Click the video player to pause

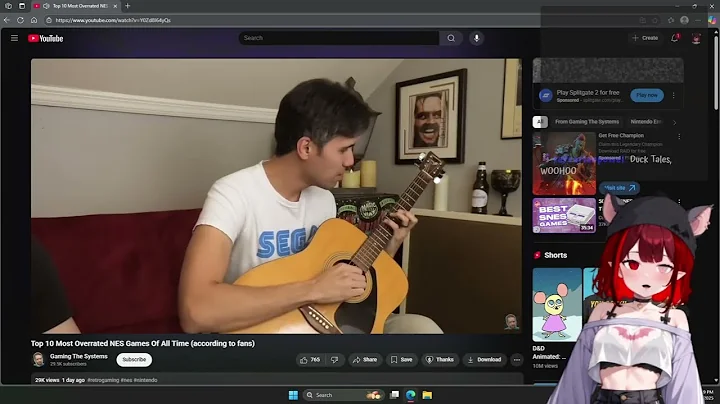[x=276, y=196]
